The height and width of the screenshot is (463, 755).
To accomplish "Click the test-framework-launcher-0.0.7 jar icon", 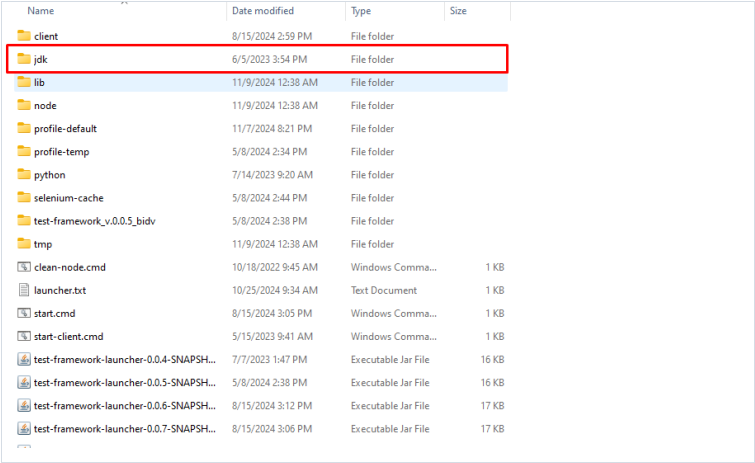I will point(25,429).
